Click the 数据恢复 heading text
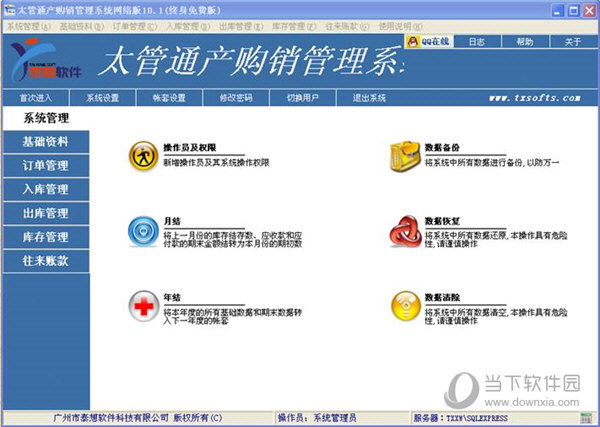 click(x=442, y=222)
